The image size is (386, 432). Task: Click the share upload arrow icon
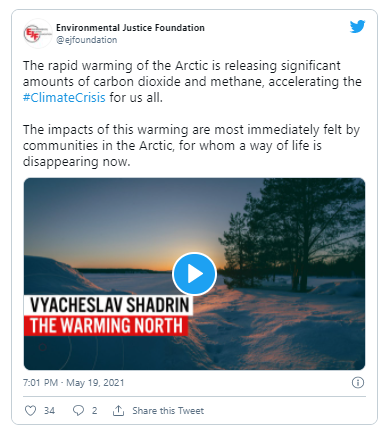pyautogui.click(x=118, y=410)
